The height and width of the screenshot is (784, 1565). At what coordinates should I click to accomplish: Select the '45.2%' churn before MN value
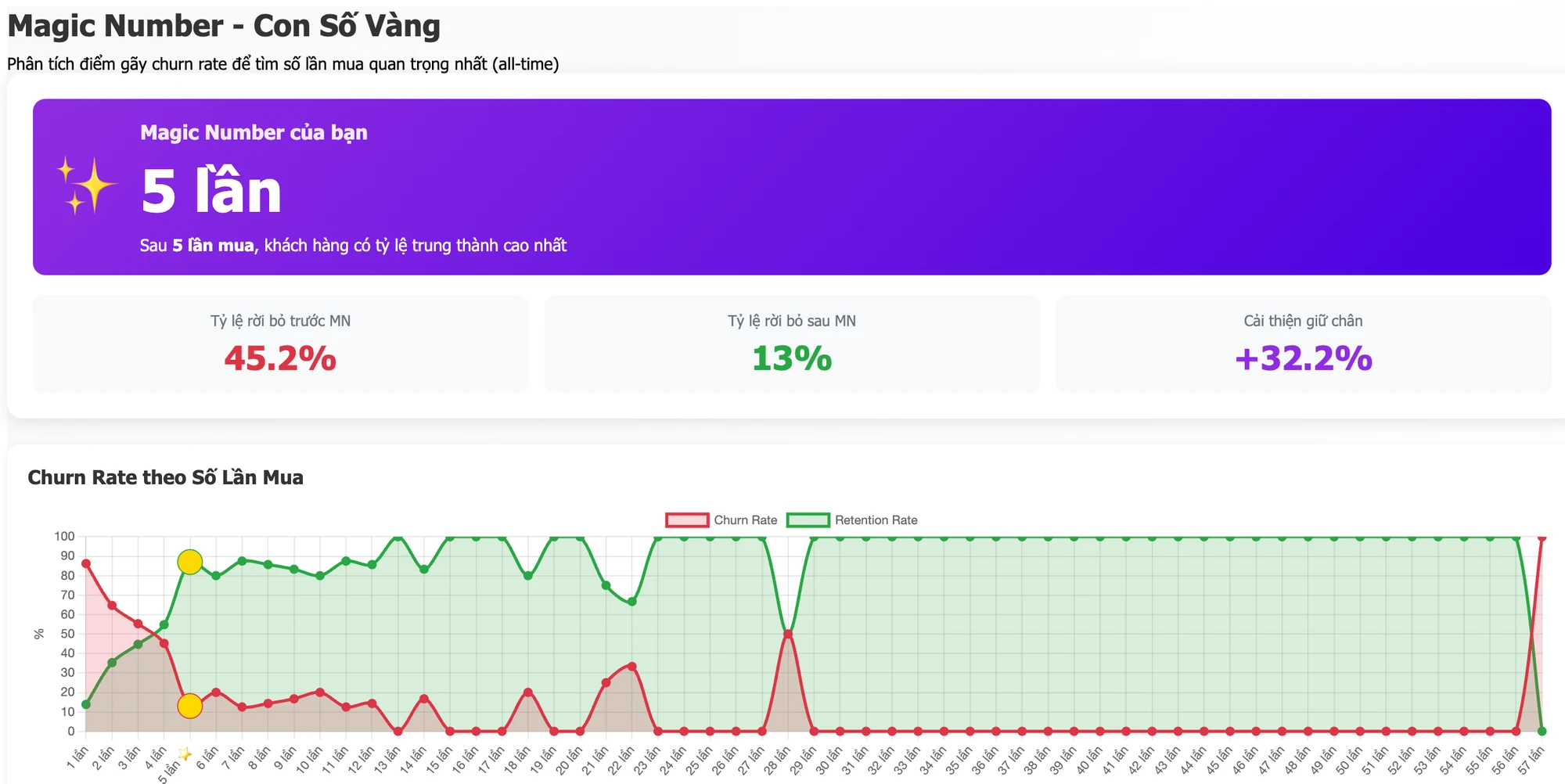tap(280, 358)
